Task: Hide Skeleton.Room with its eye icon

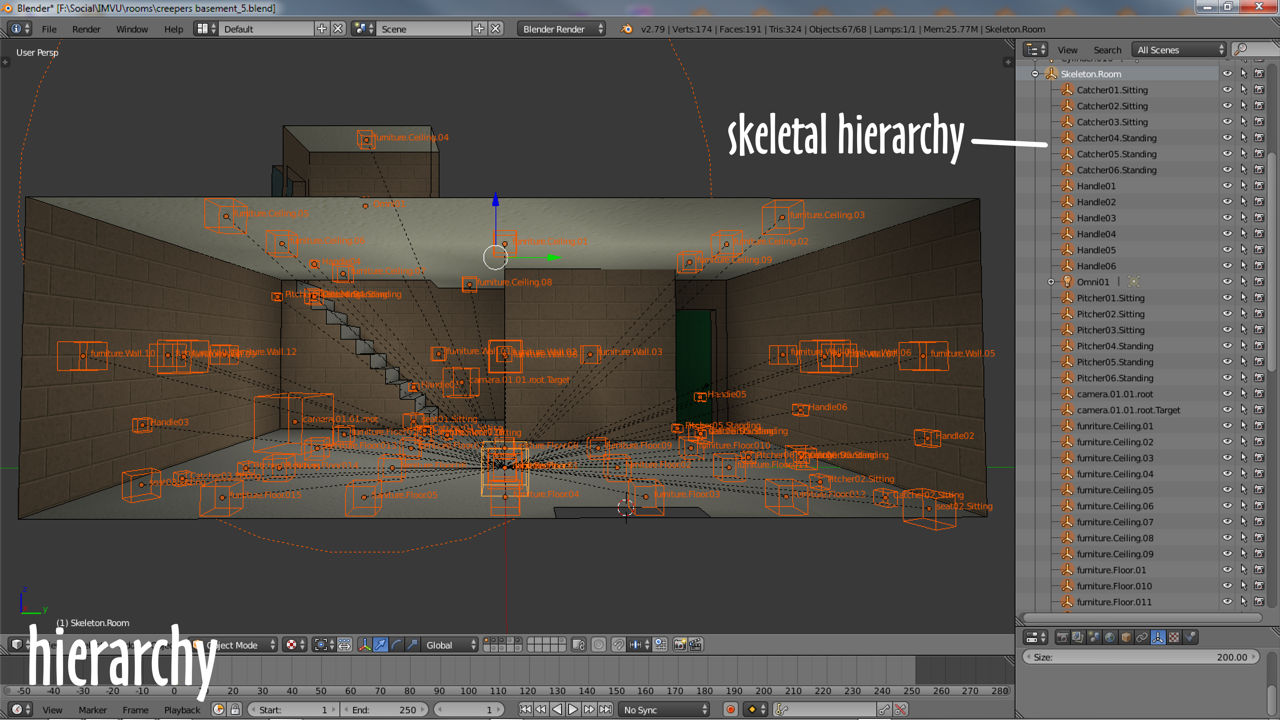Action: point(1227,74)
